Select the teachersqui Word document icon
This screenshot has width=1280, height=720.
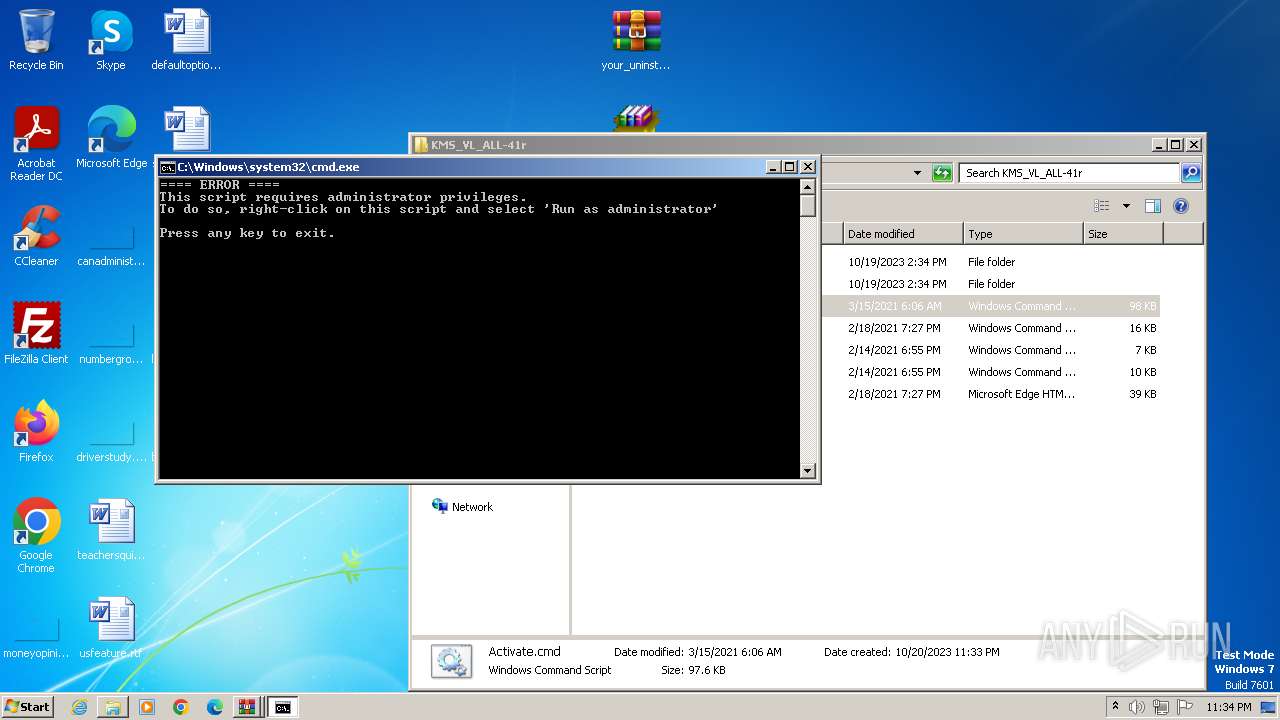111,530
